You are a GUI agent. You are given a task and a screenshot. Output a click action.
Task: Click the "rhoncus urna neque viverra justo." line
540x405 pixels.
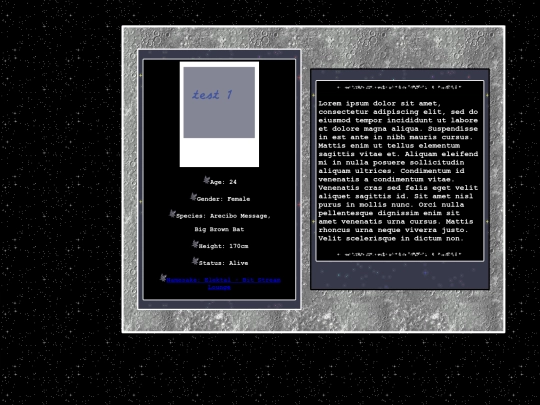click(393, 230)
